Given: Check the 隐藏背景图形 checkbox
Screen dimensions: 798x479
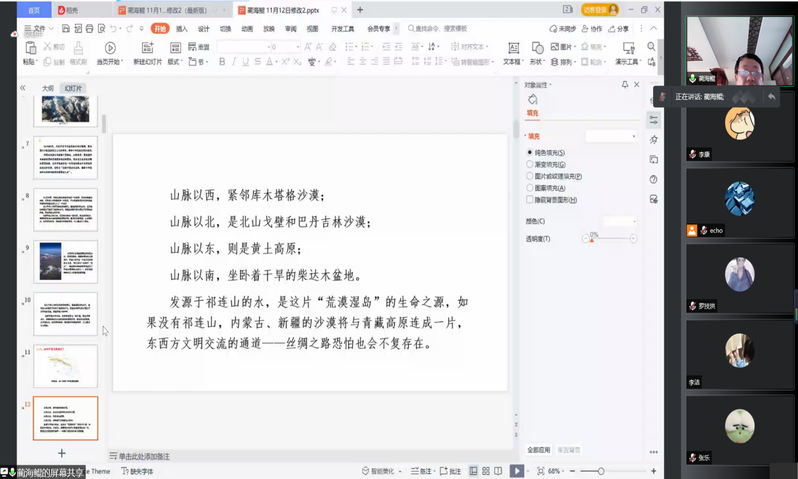Looking at the screenshot, I should pyautogui.click(x=530, y=199).
